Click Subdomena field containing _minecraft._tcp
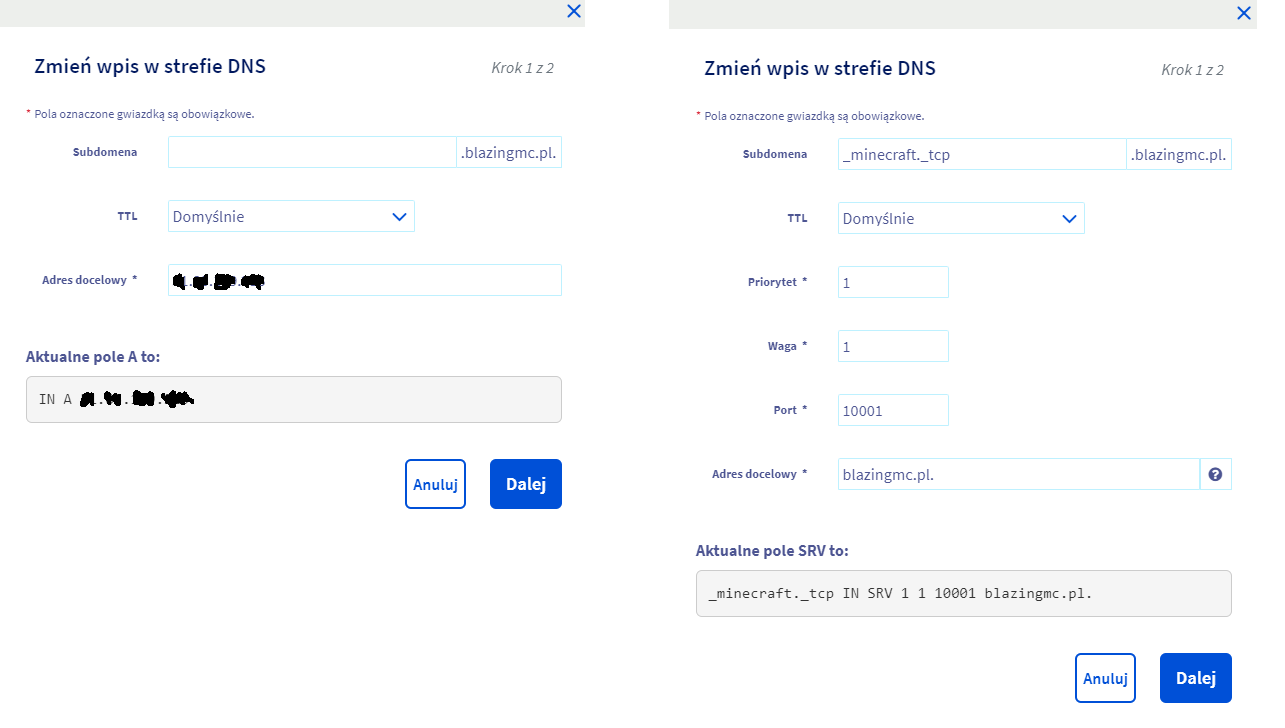Viewport: 1285px width, 728px height. click(x=982, y=155)
